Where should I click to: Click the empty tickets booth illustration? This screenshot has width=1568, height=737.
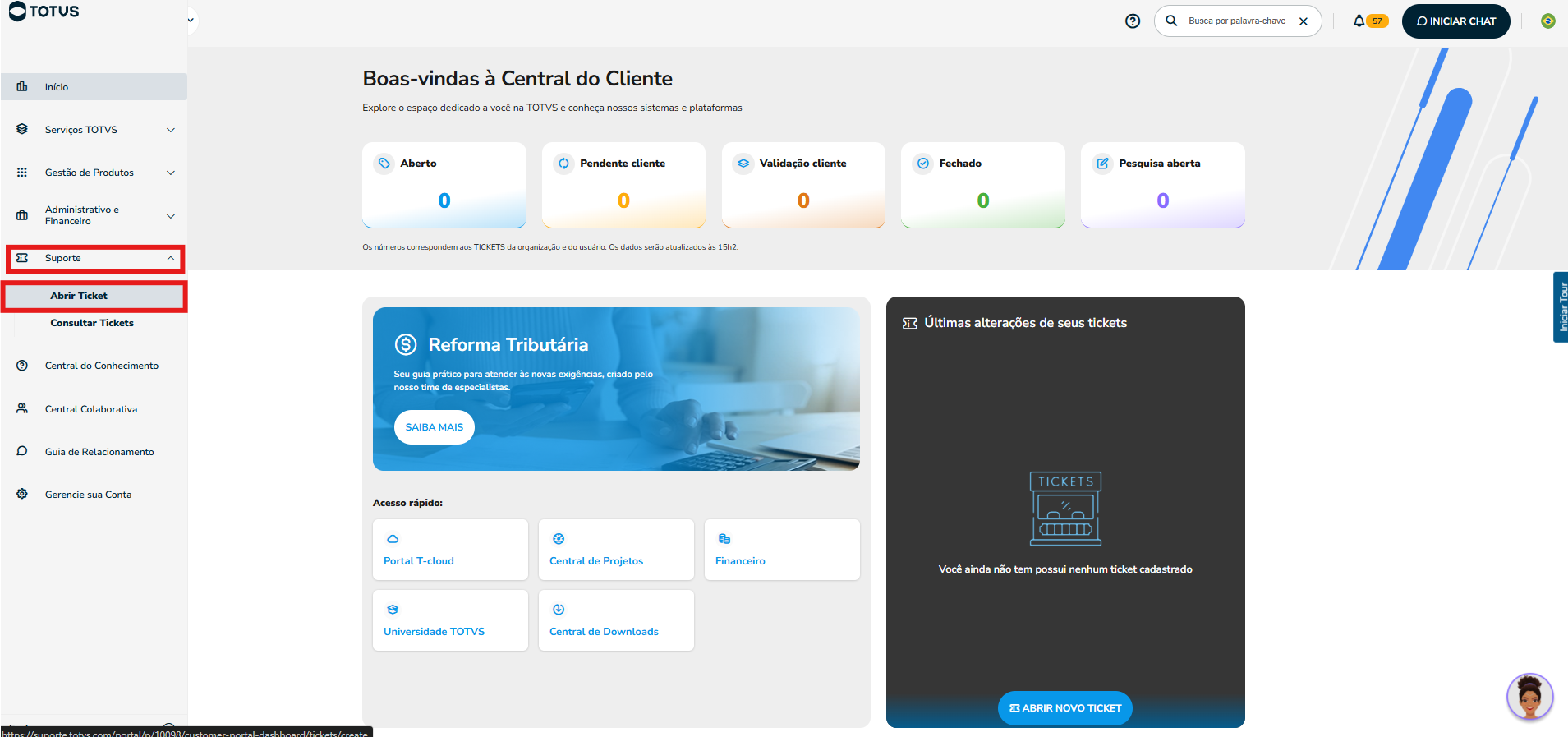tap(1065, 509)
